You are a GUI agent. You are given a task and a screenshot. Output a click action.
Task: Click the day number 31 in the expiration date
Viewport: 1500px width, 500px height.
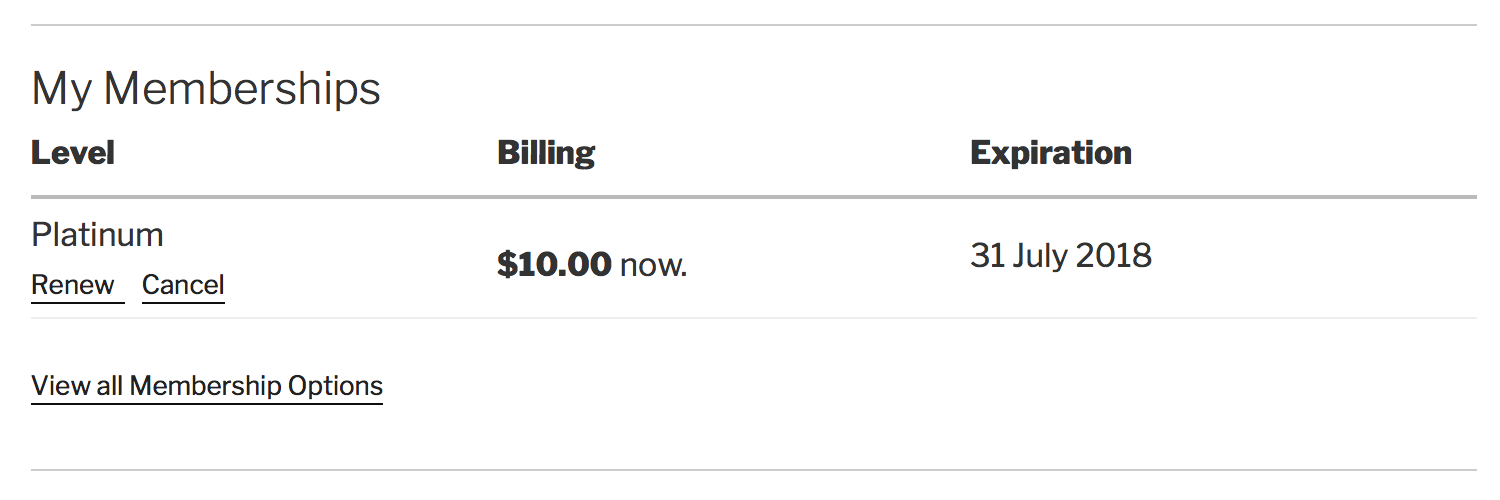(x=987, y=256)
